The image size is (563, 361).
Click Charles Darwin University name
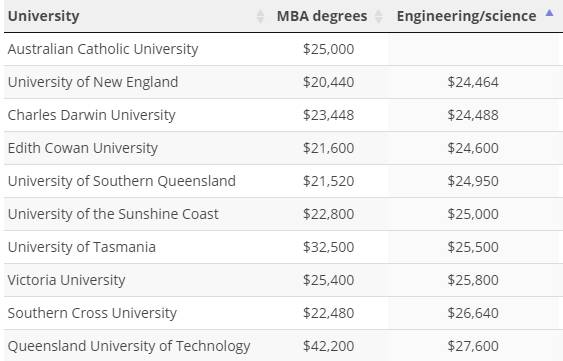(92, 115)
